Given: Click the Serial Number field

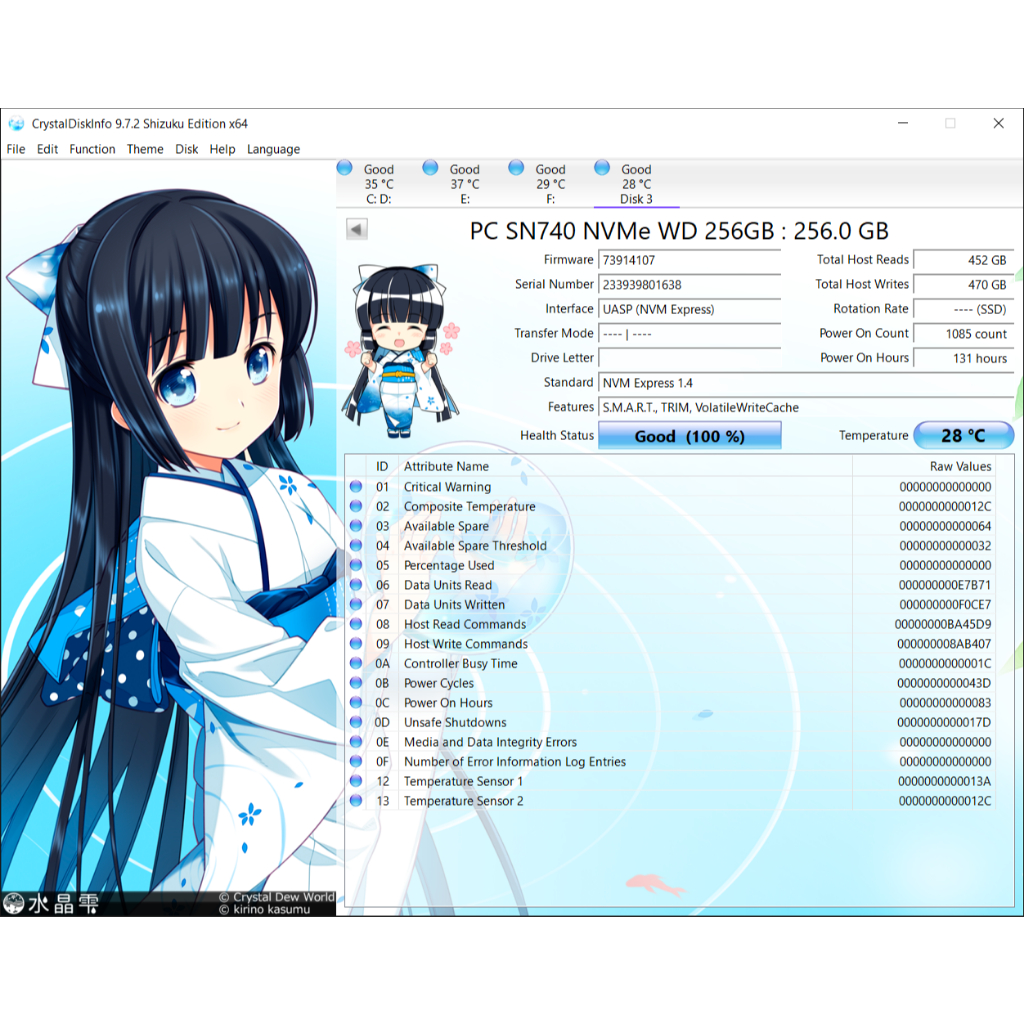Looking at the screenshot, I should pos(689,285).
